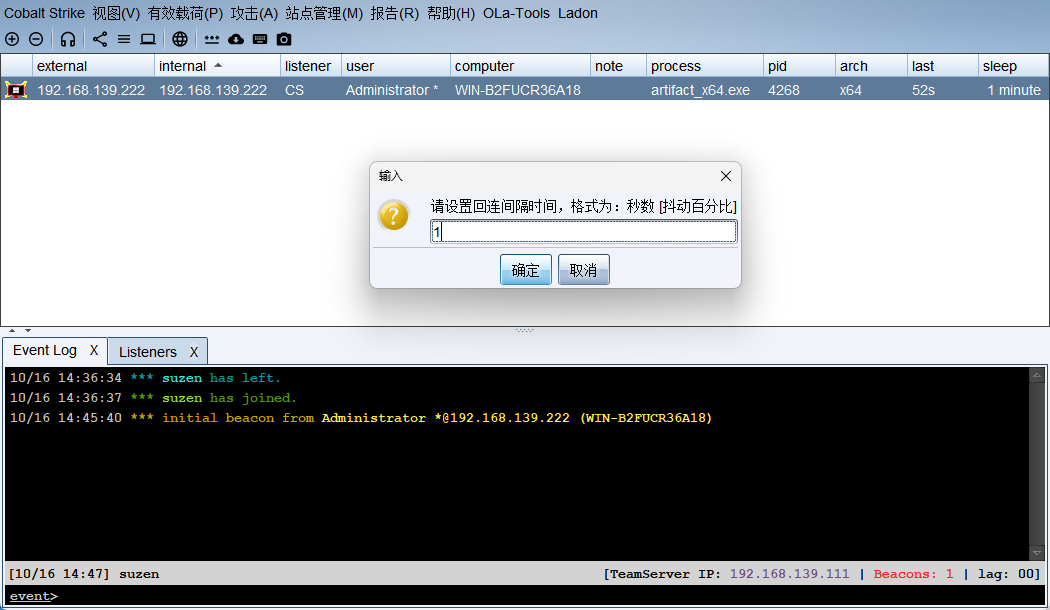Sort by the external column header

tap(93, 66)
